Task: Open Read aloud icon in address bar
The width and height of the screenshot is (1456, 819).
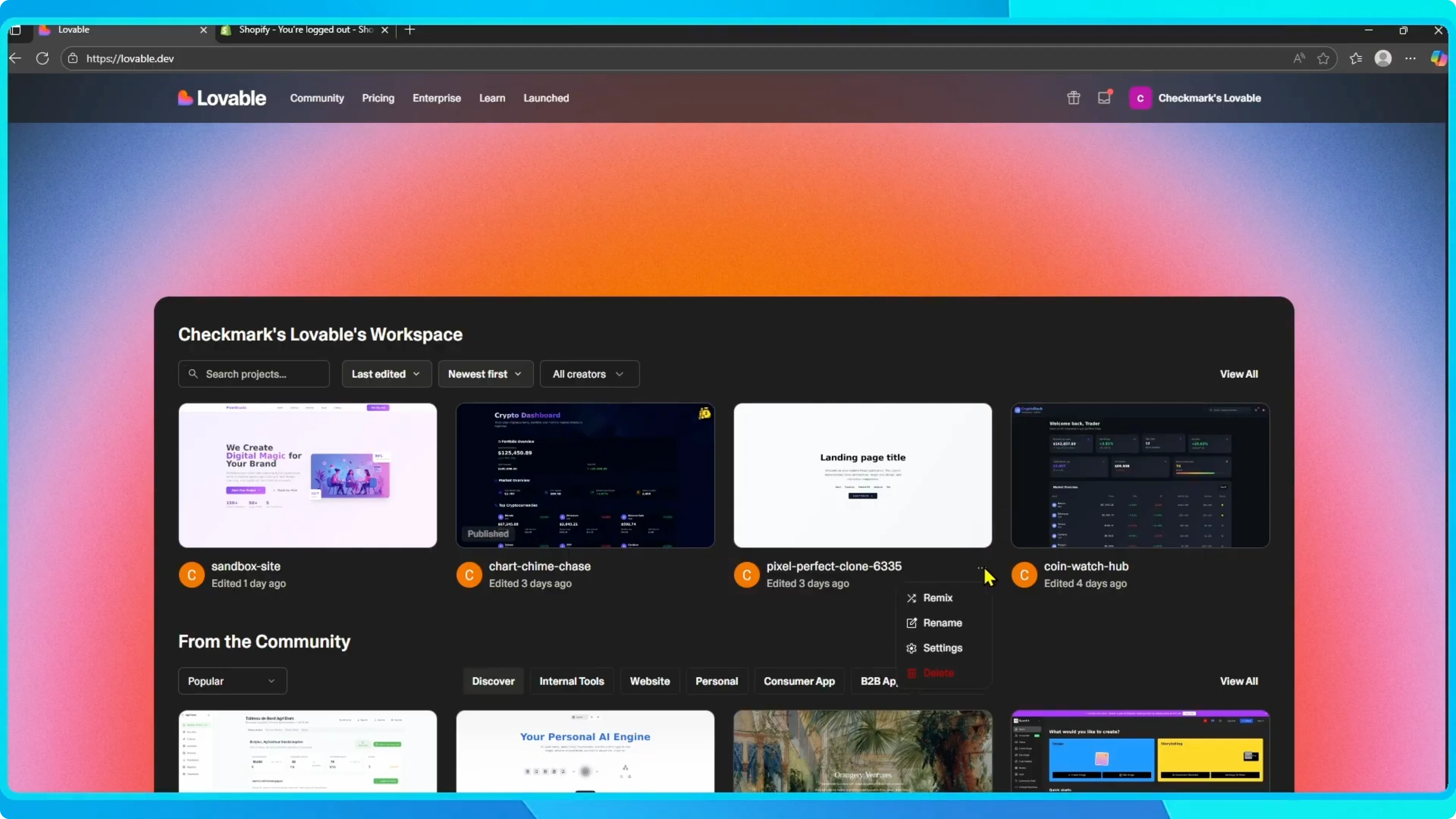Action: point(1299,58)
